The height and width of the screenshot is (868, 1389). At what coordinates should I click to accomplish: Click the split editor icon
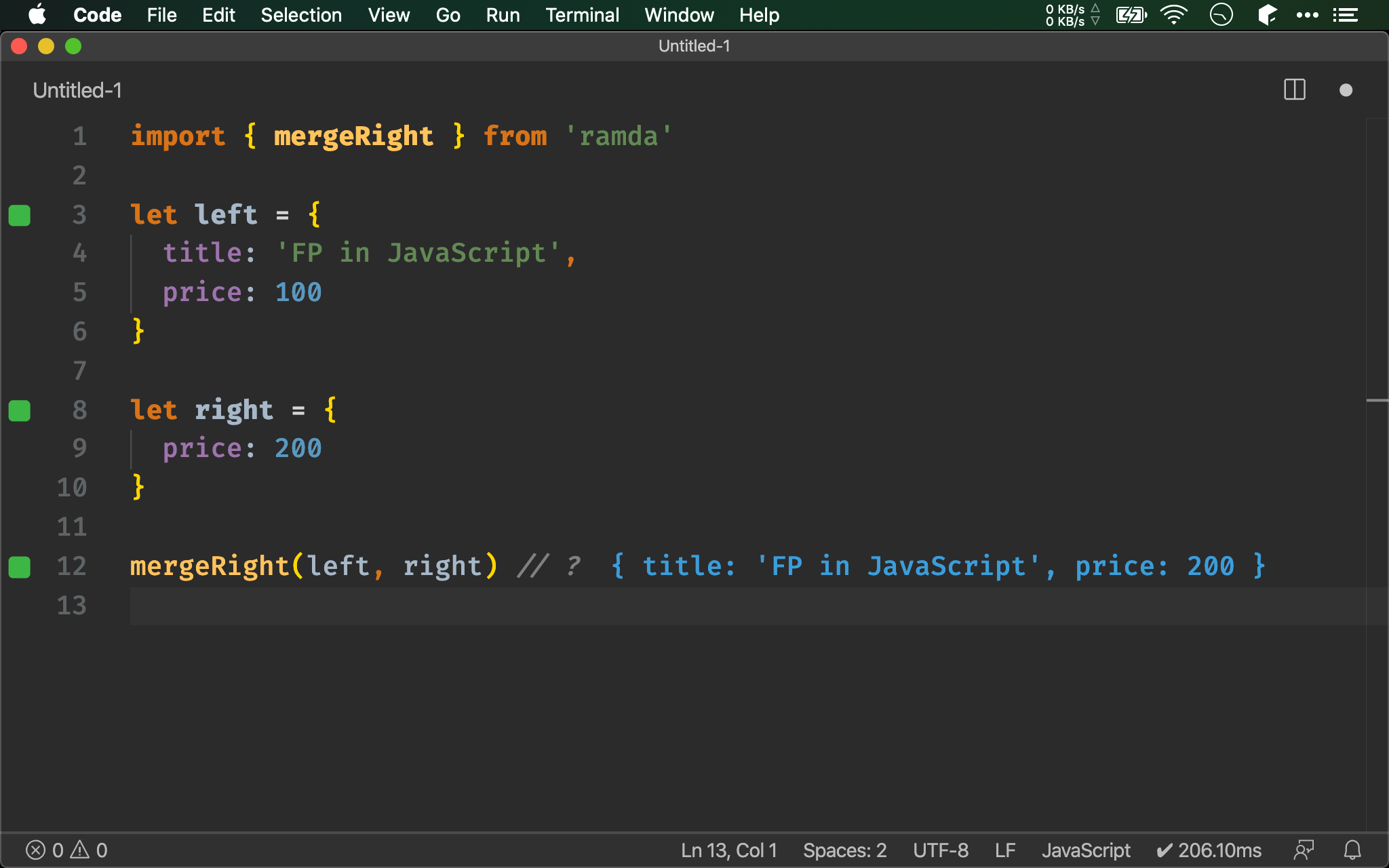tap(1295, 90)
